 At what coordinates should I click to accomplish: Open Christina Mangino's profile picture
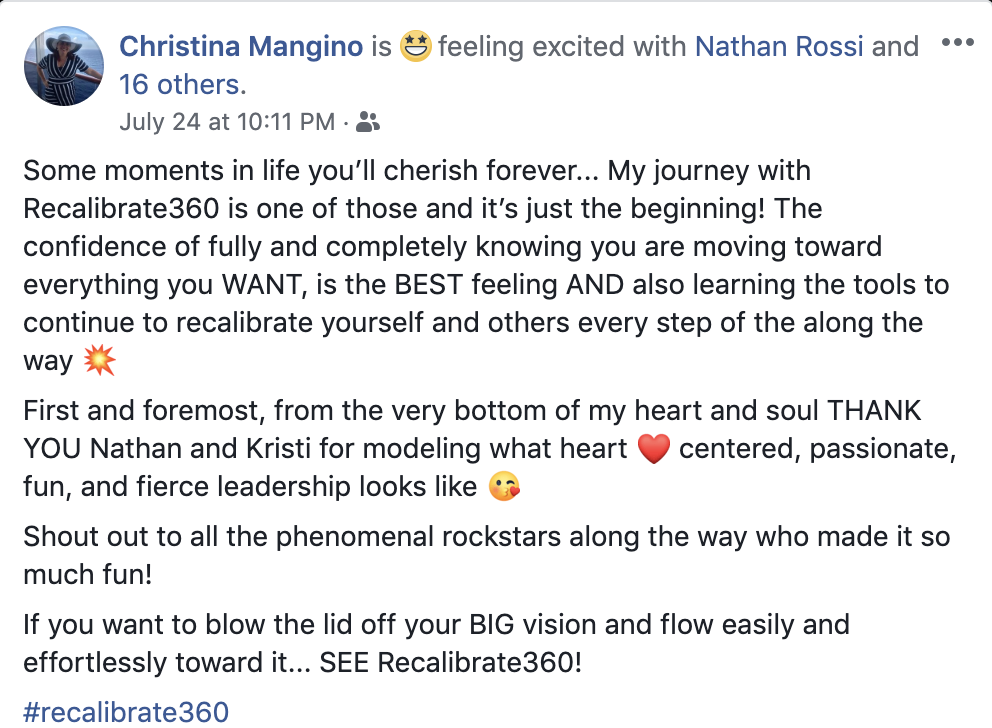63,66
